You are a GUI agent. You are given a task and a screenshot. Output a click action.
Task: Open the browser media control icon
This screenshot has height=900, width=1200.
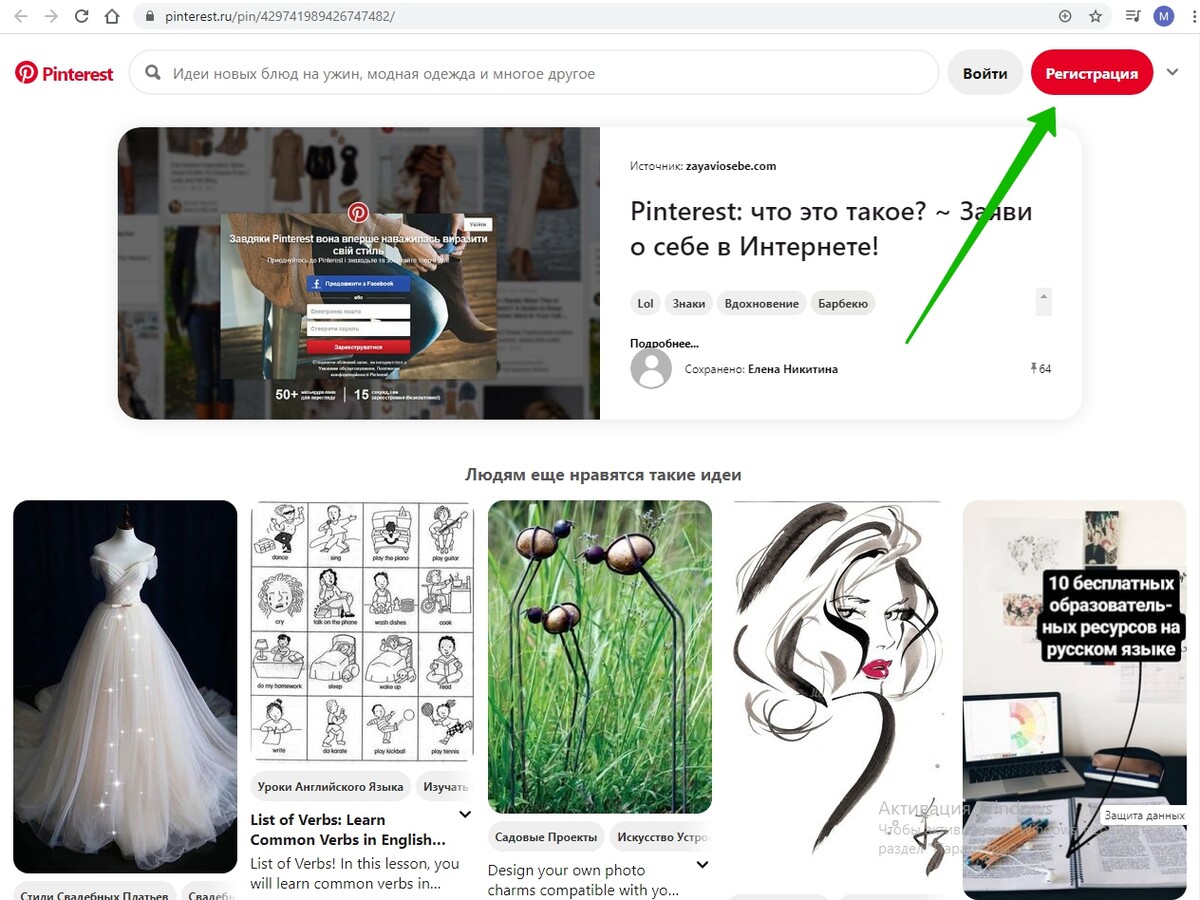1132,16
